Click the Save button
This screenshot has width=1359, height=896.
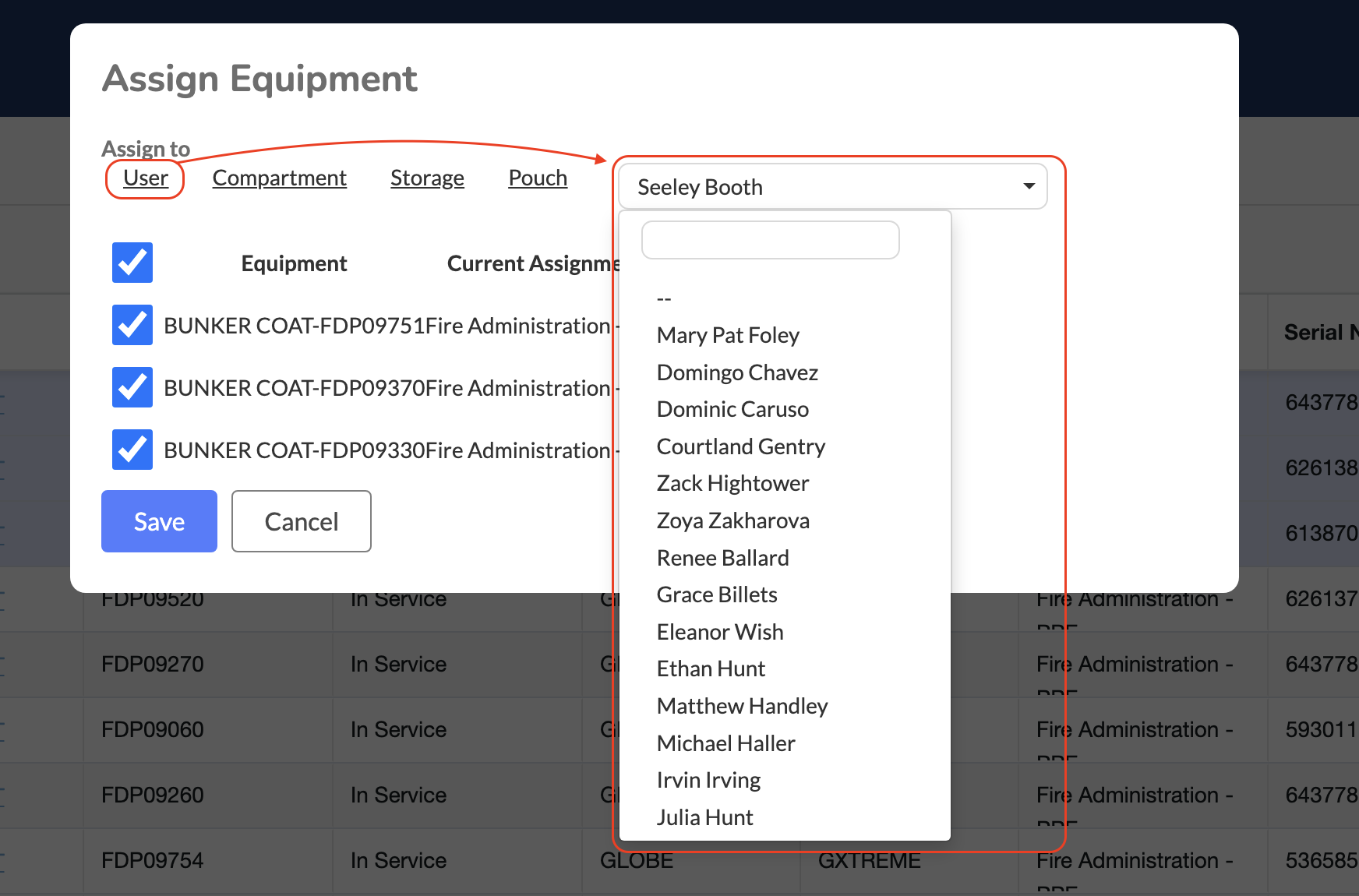point(159,521)
